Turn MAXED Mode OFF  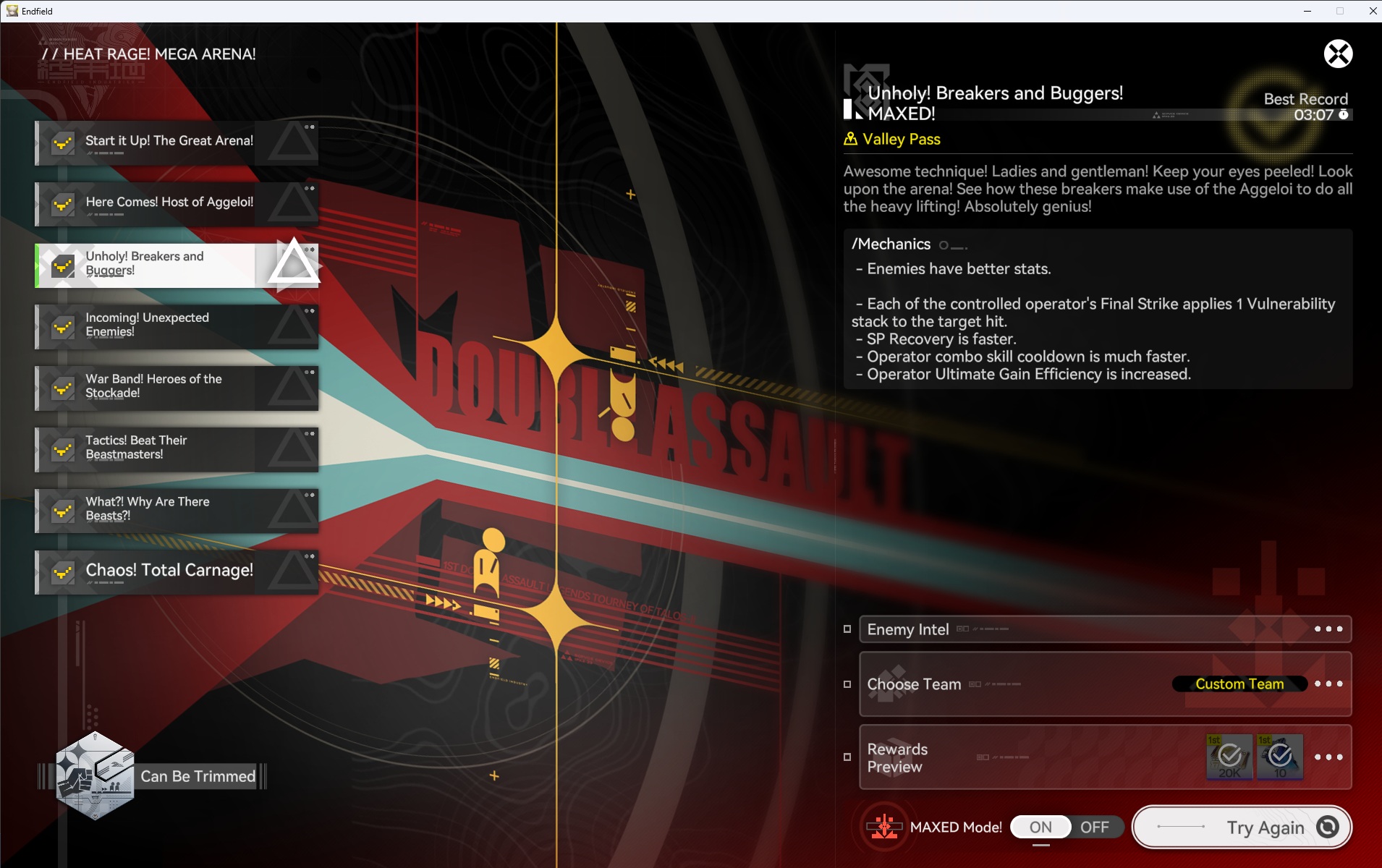click(1094, 827)
